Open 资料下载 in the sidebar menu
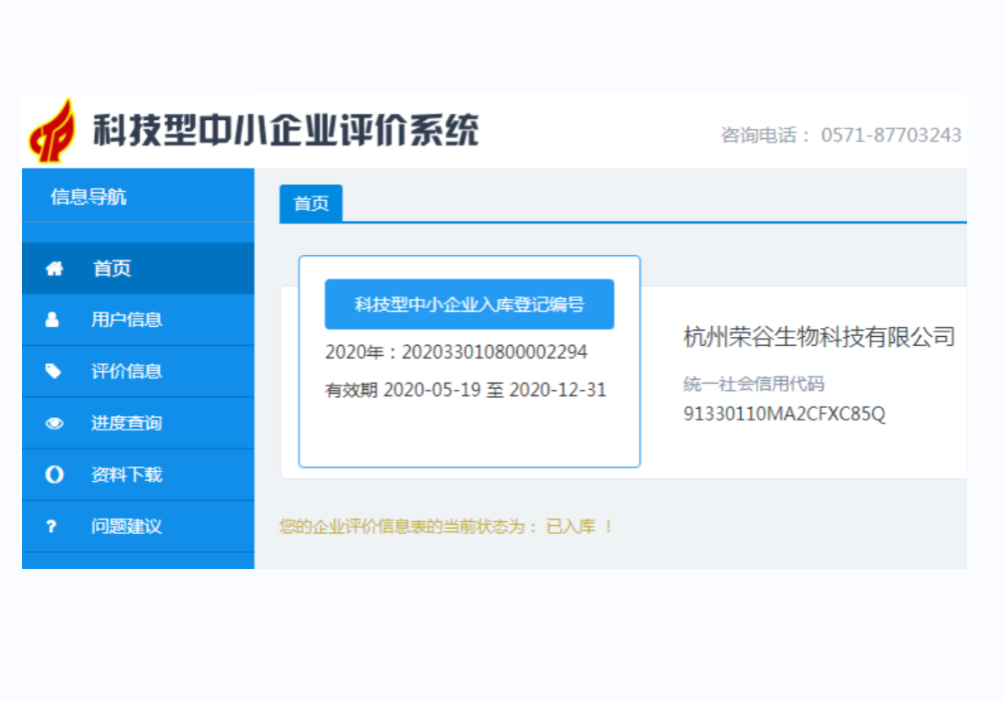 pyautogui.click(x=138, y=474)
